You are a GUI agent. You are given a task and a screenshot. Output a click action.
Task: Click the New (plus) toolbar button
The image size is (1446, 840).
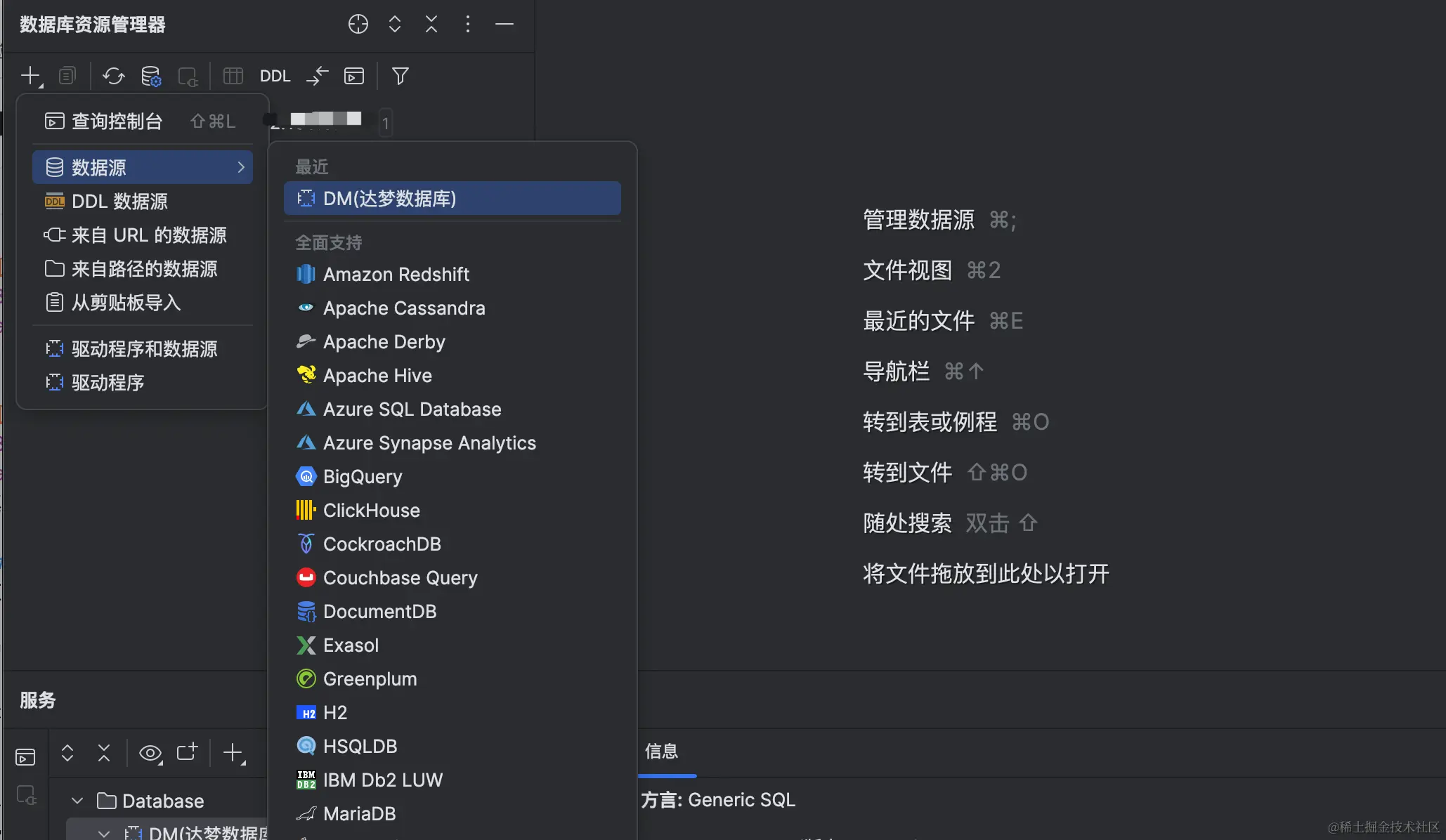coord(31,76)
